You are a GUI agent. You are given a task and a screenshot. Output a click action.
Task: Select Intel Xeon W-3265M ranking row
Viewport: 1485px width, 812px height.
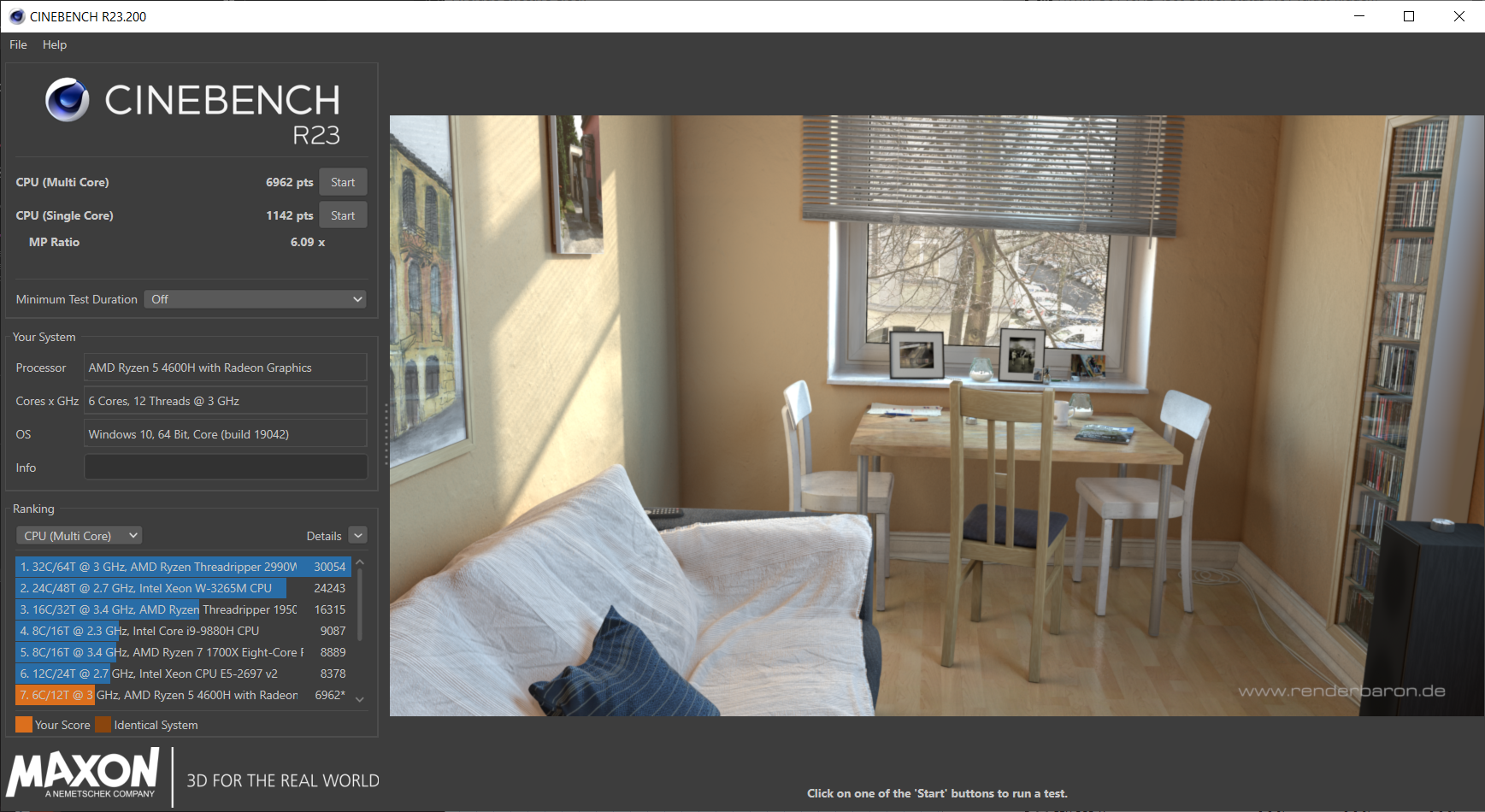183,588
